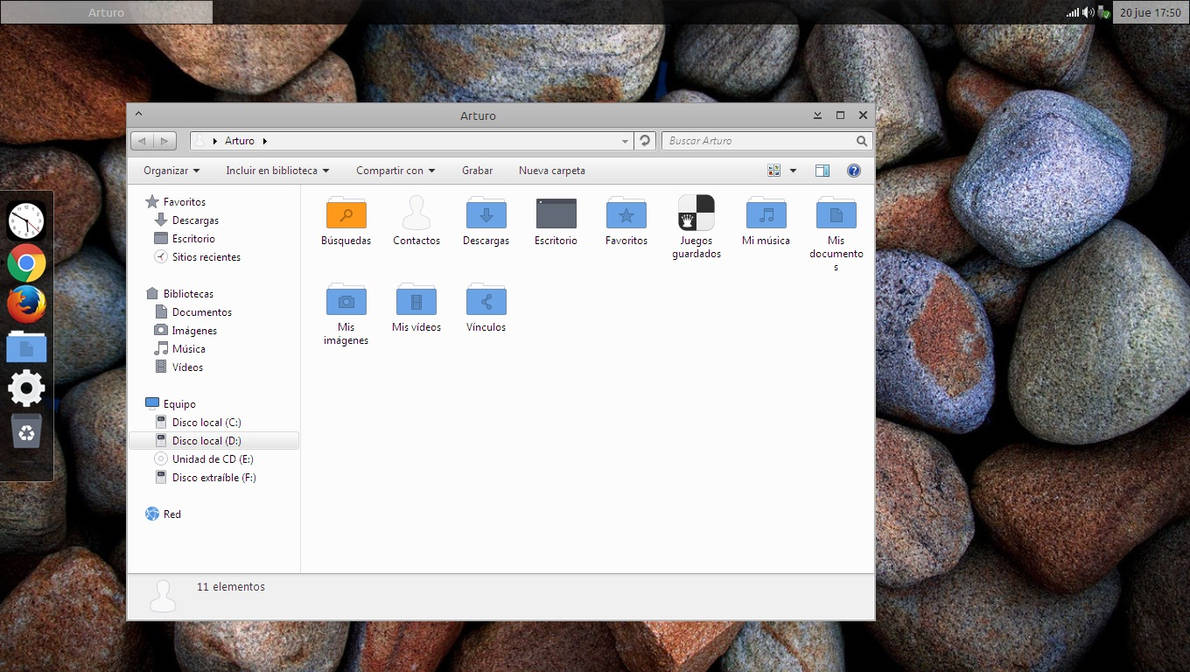
Task: Click the network status icon in the top bar
Action: [1073, 12]
